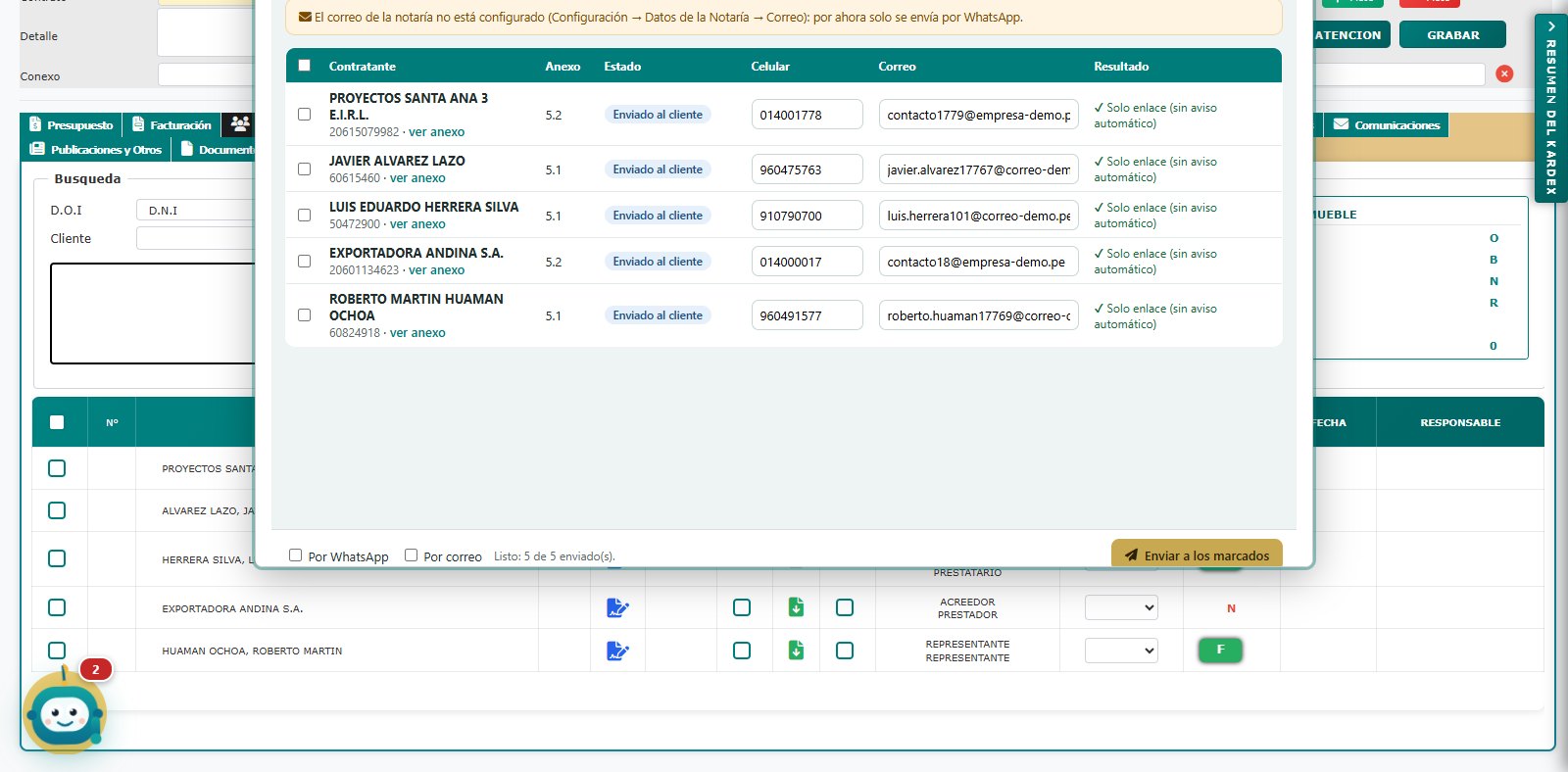Edit the Celular field containing 014001778
The image size is (1568, 772).
point(808,115)
